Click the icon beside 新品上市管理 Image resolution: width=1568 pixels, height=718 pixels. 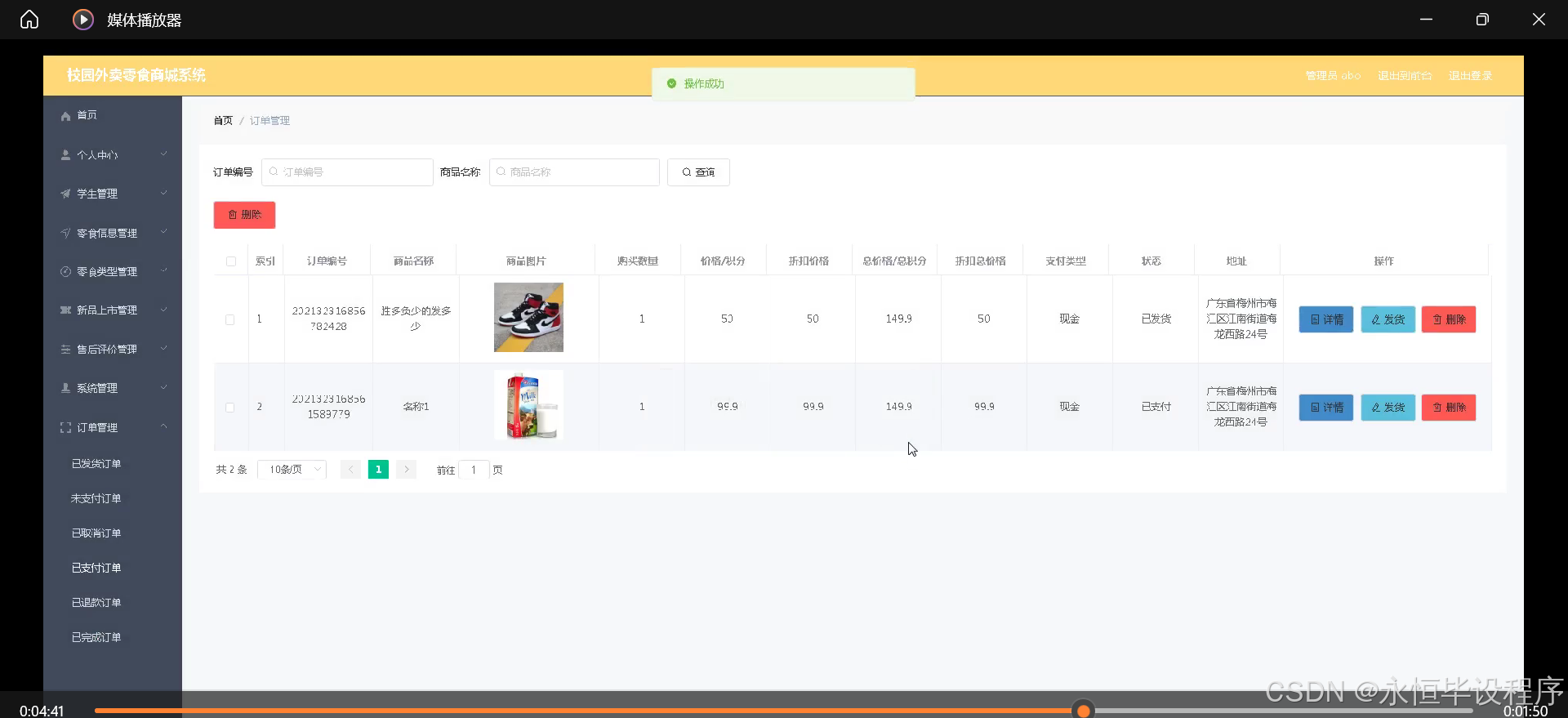(x=65, y=310)
